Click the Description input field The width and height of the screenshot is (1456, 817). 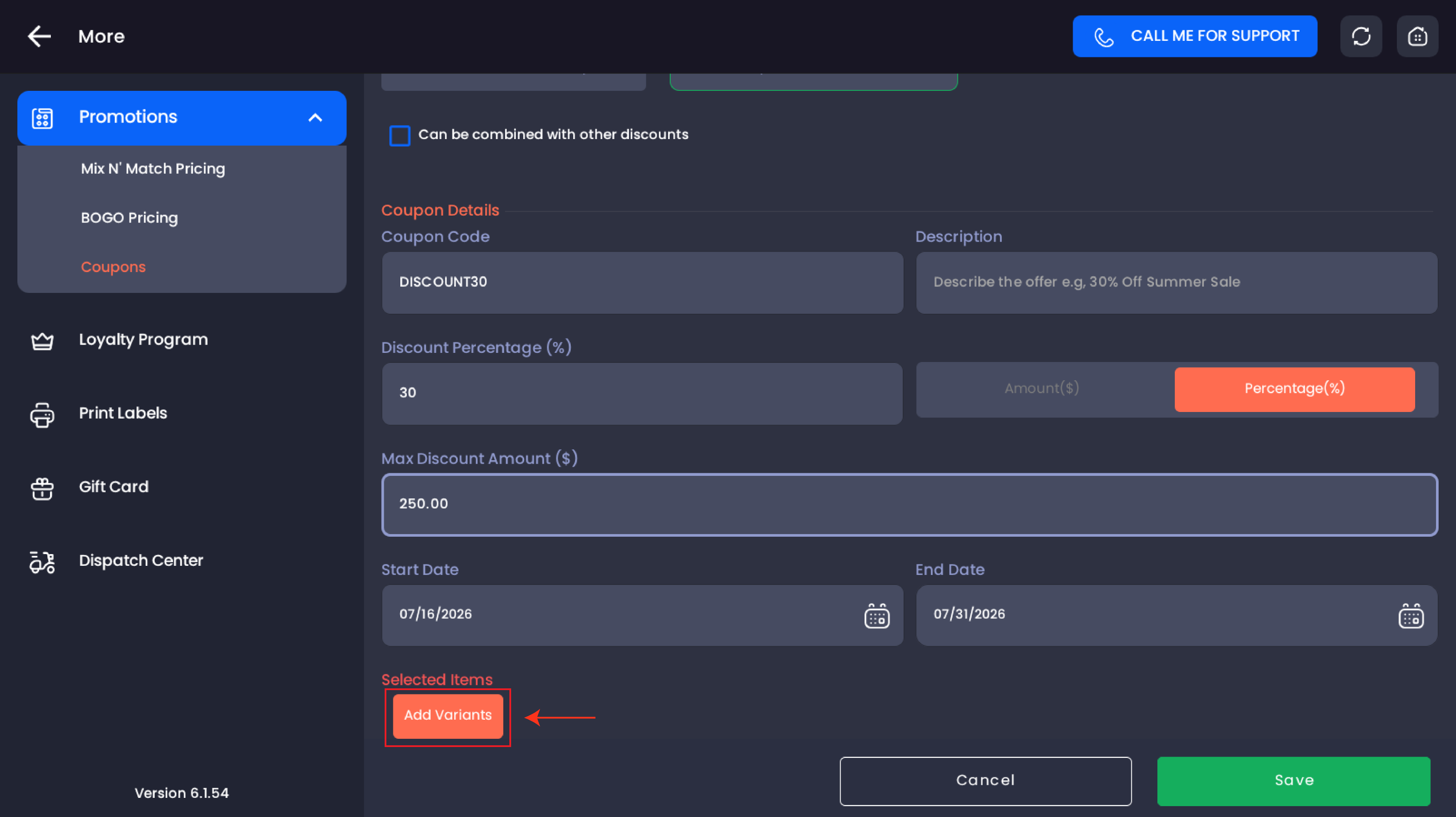pyautogui.click(x=1176, y=282)
